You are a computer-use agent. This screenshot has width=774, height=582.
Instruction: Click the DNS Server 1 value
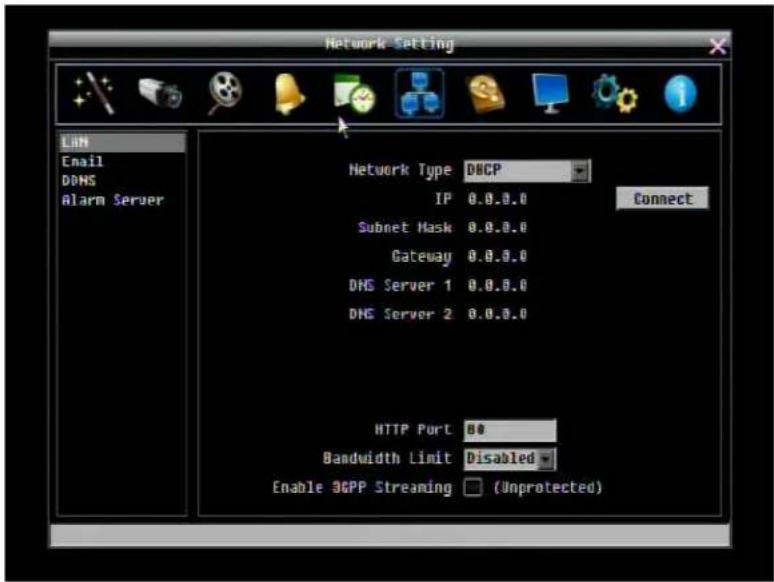pos(497,285)
